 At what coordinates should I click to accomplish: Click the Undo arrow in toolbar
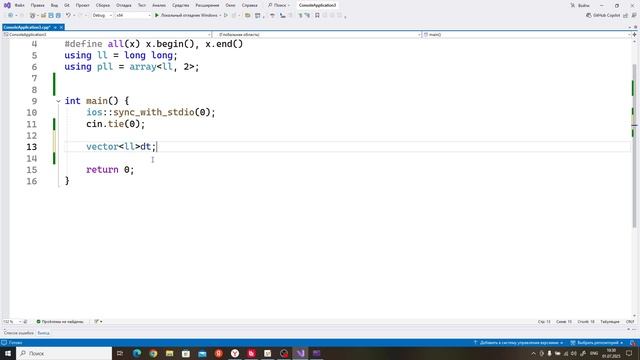point(68,15)
